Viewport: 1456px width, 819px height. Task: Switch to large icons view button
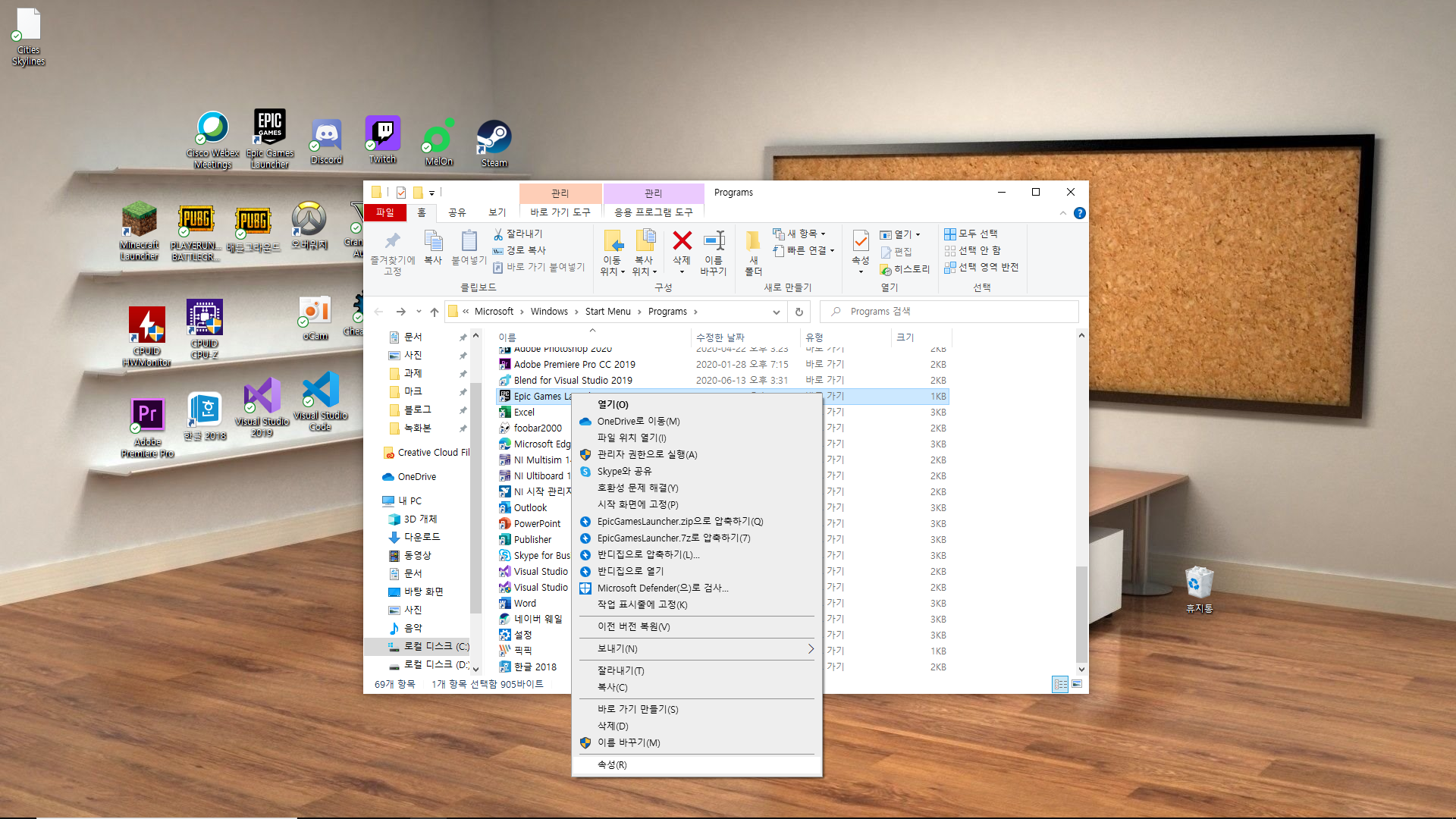(1077, 684)
